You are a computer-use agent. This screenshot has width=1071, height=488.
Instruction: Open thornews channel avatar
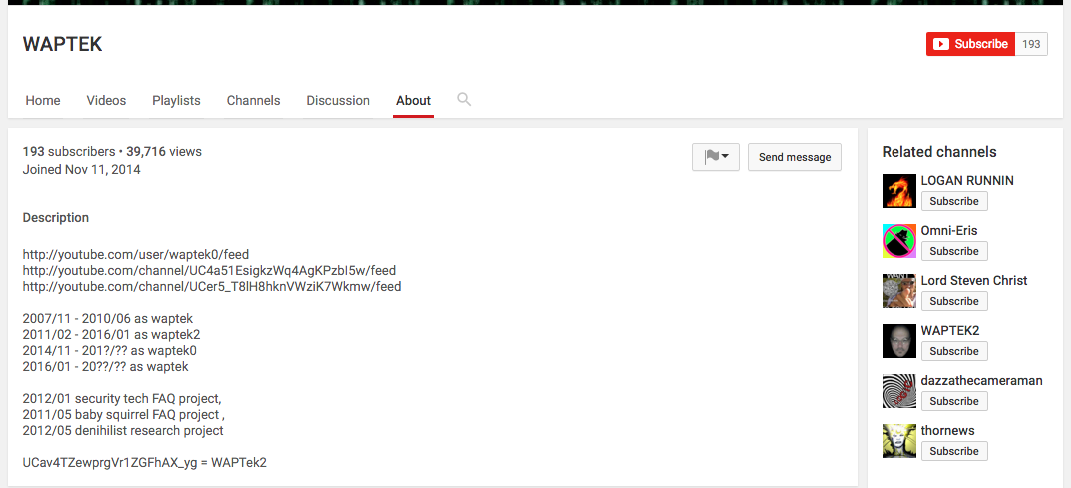click(x=899, y=441)
